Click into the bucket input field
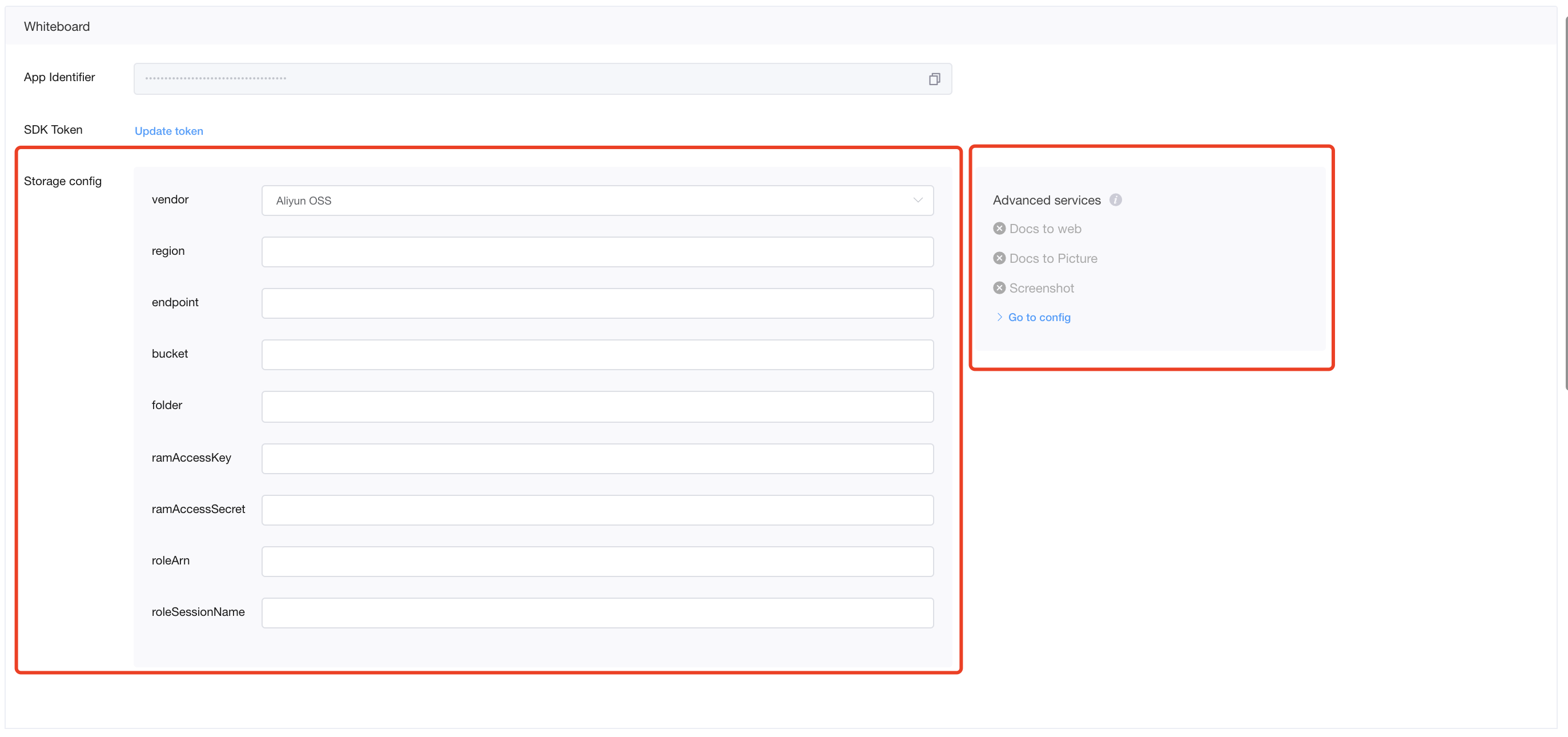The height and width of the screenshot is (737, 1568). pos(597,355)
